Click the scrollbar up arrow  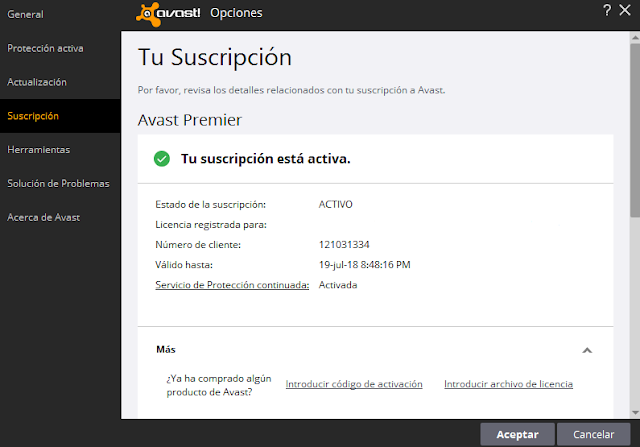[x=635, y=37]
